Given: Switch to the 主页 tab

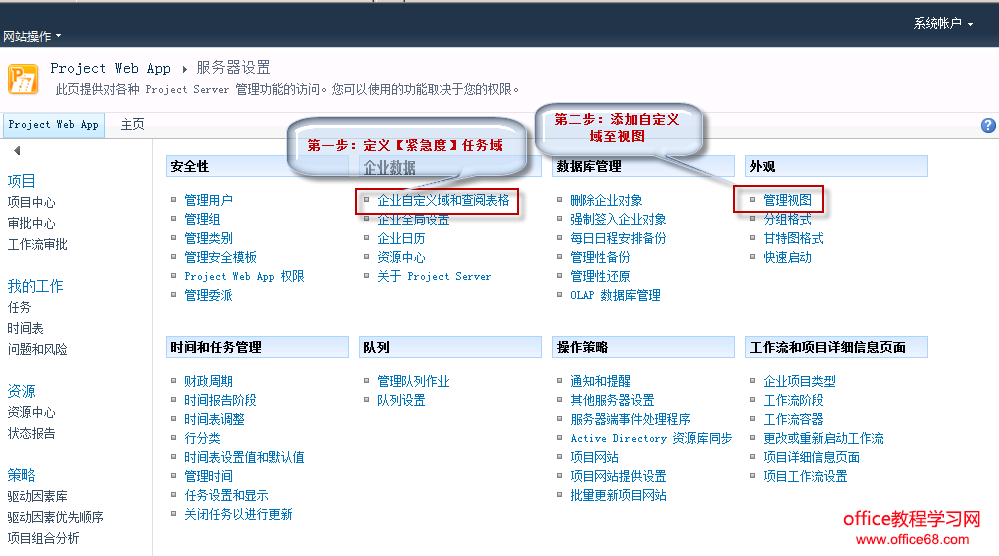Looking at the screenshot, I should coord(133,125).
